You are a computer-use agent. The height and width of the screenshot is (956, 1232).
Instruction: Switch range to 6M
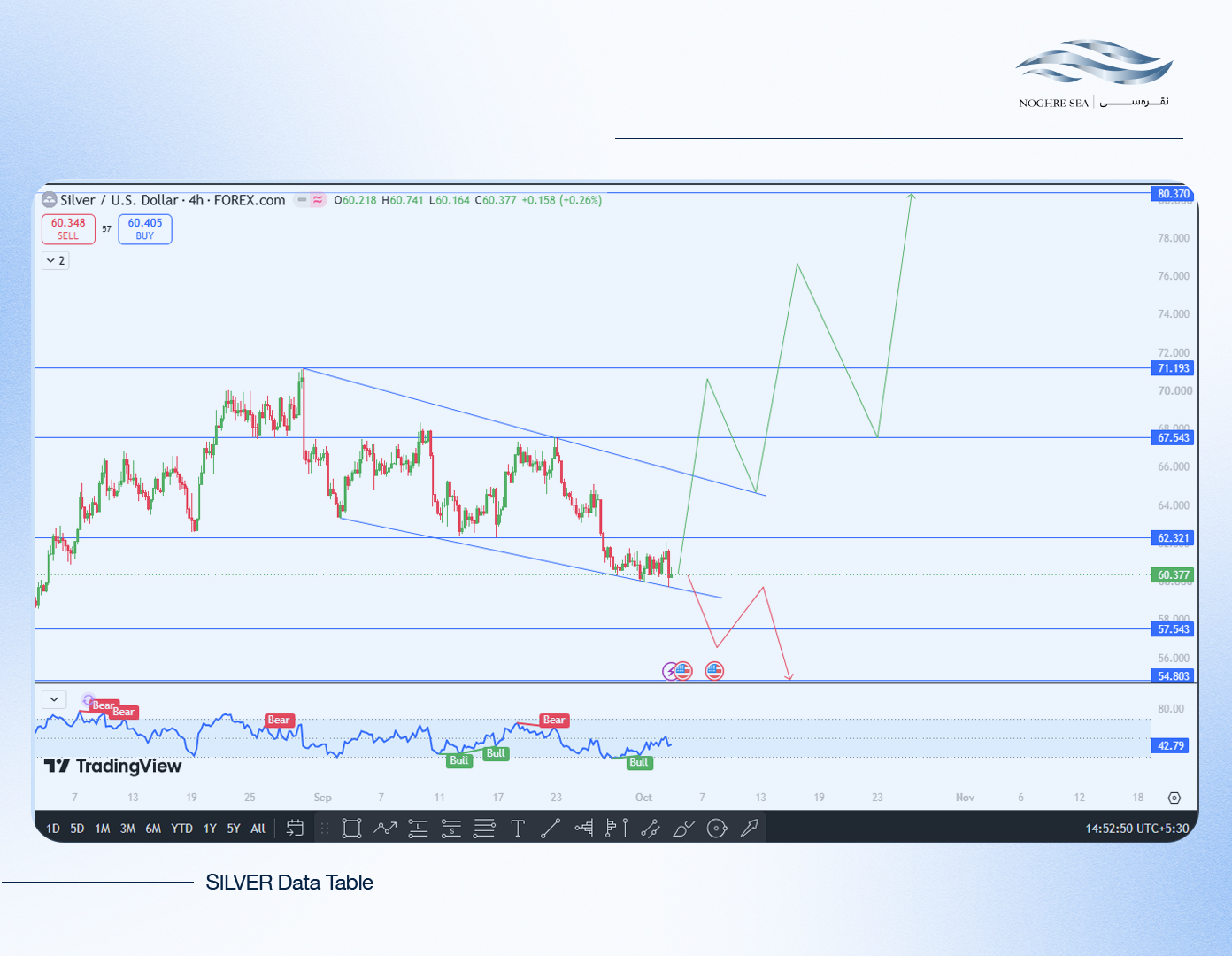(x=153, y=829)
